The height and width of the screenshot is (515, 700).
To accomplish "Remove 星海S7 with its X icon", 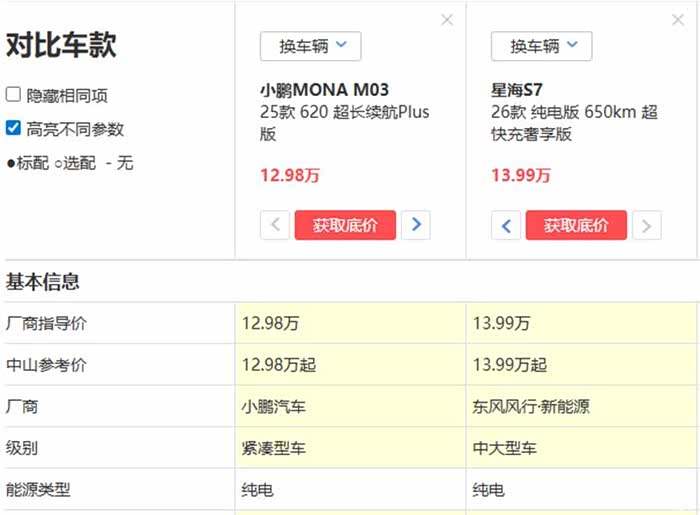I will (678, 20).
